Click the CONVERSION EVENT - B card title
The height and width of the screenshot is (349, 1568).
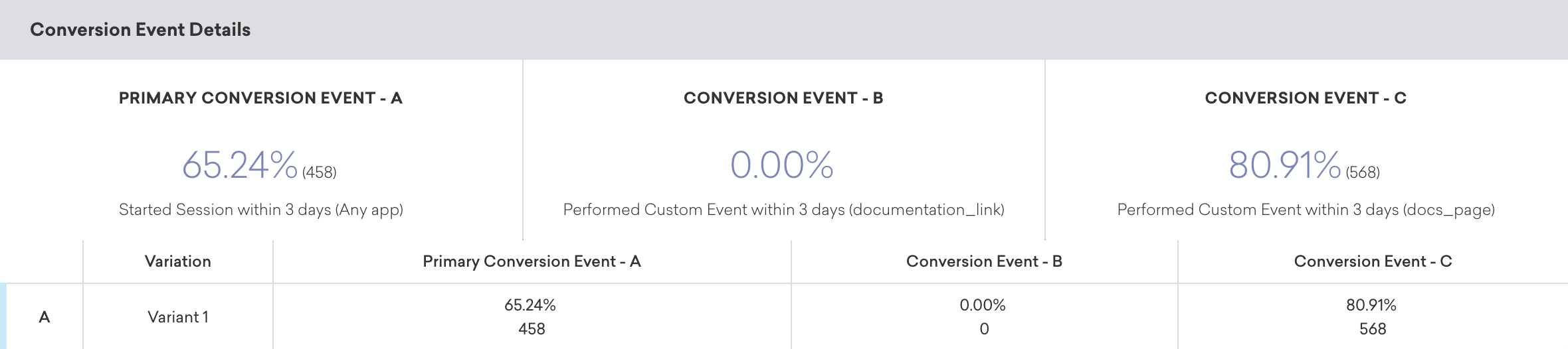click(783, 98)
